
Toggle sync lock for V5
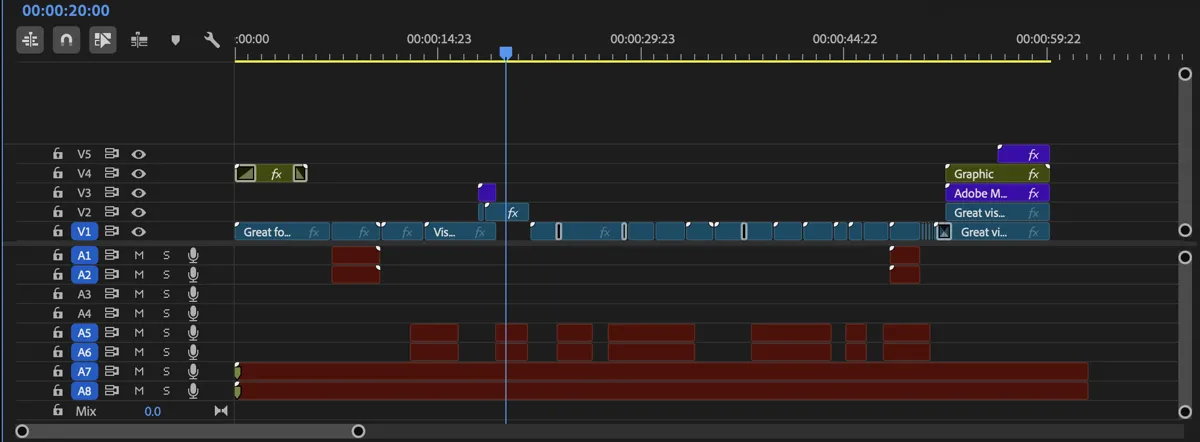click(x=112, y=154)
